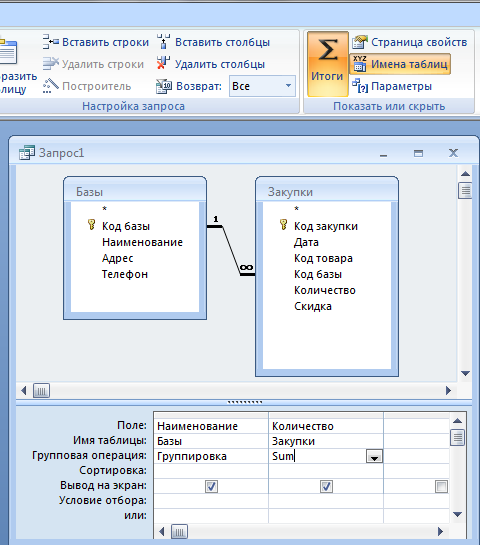The height and width of the screenshot is (545, 480).
Task: Uncheck Show box under Наименование column
Action: click(x=211, y=486)
